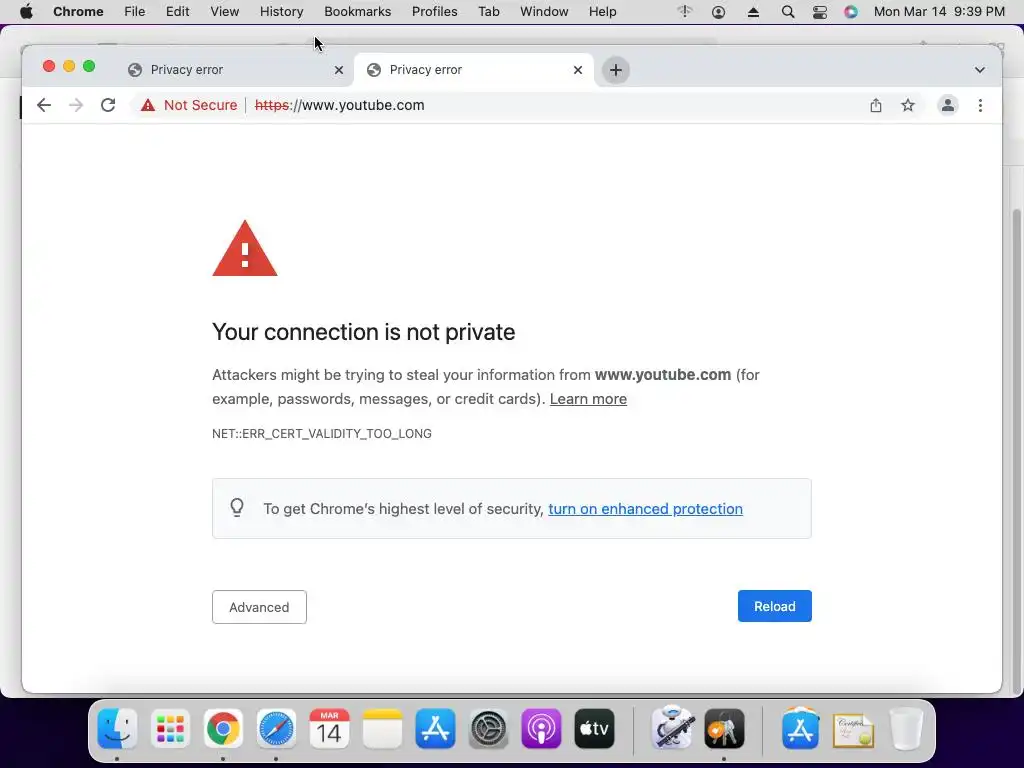Click the blue Reload button
The height and width of the screenshot is (768, 1024).
coord(775,606)
